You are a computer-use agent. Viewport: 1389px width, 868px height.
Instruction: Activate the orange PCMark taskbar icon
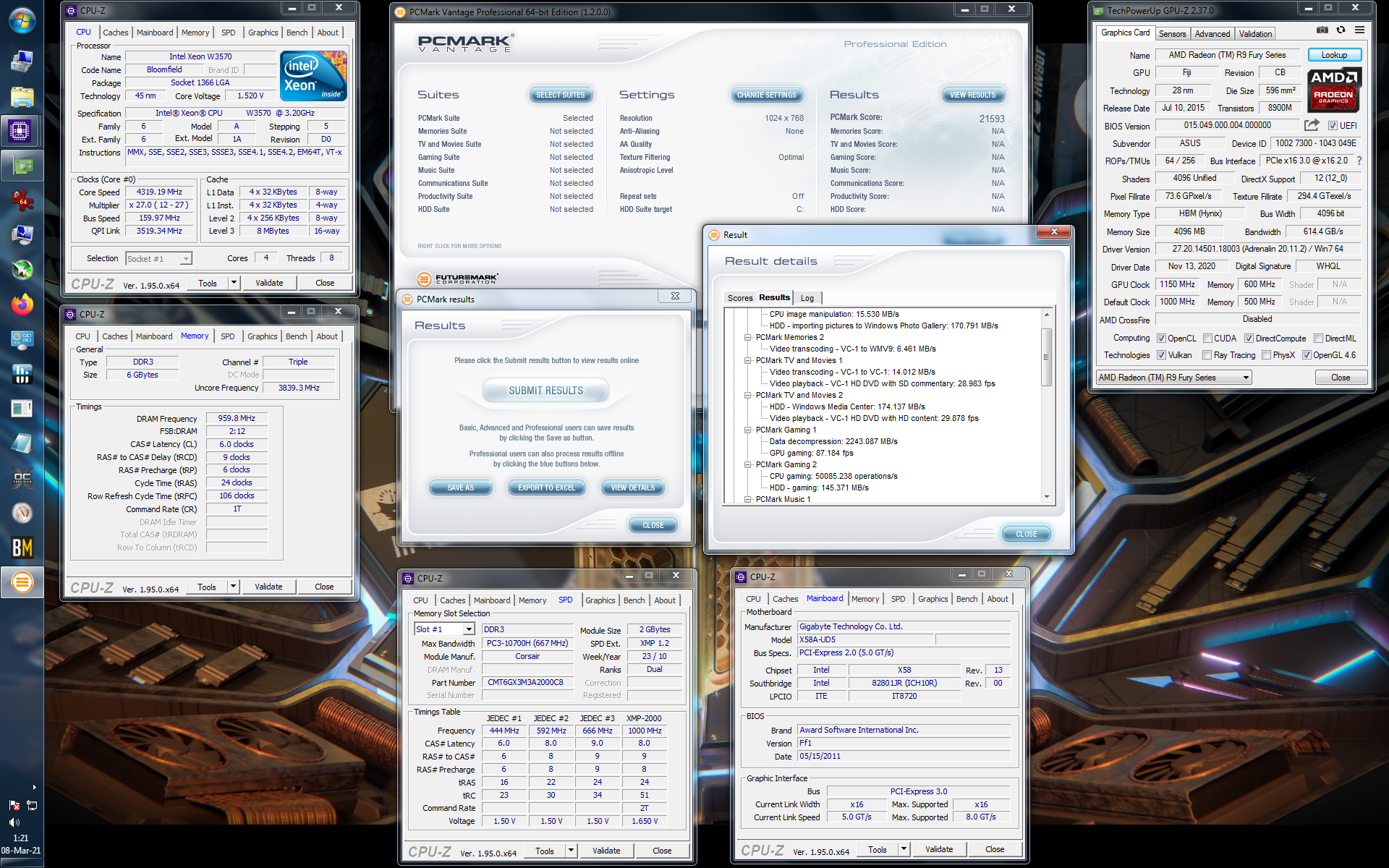tap(22, 582)
